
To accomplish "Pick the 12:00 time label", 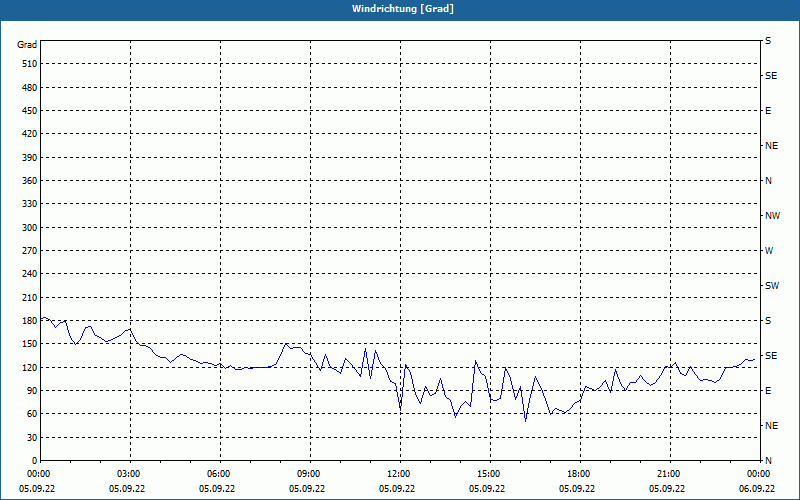I will coord(397,473).
